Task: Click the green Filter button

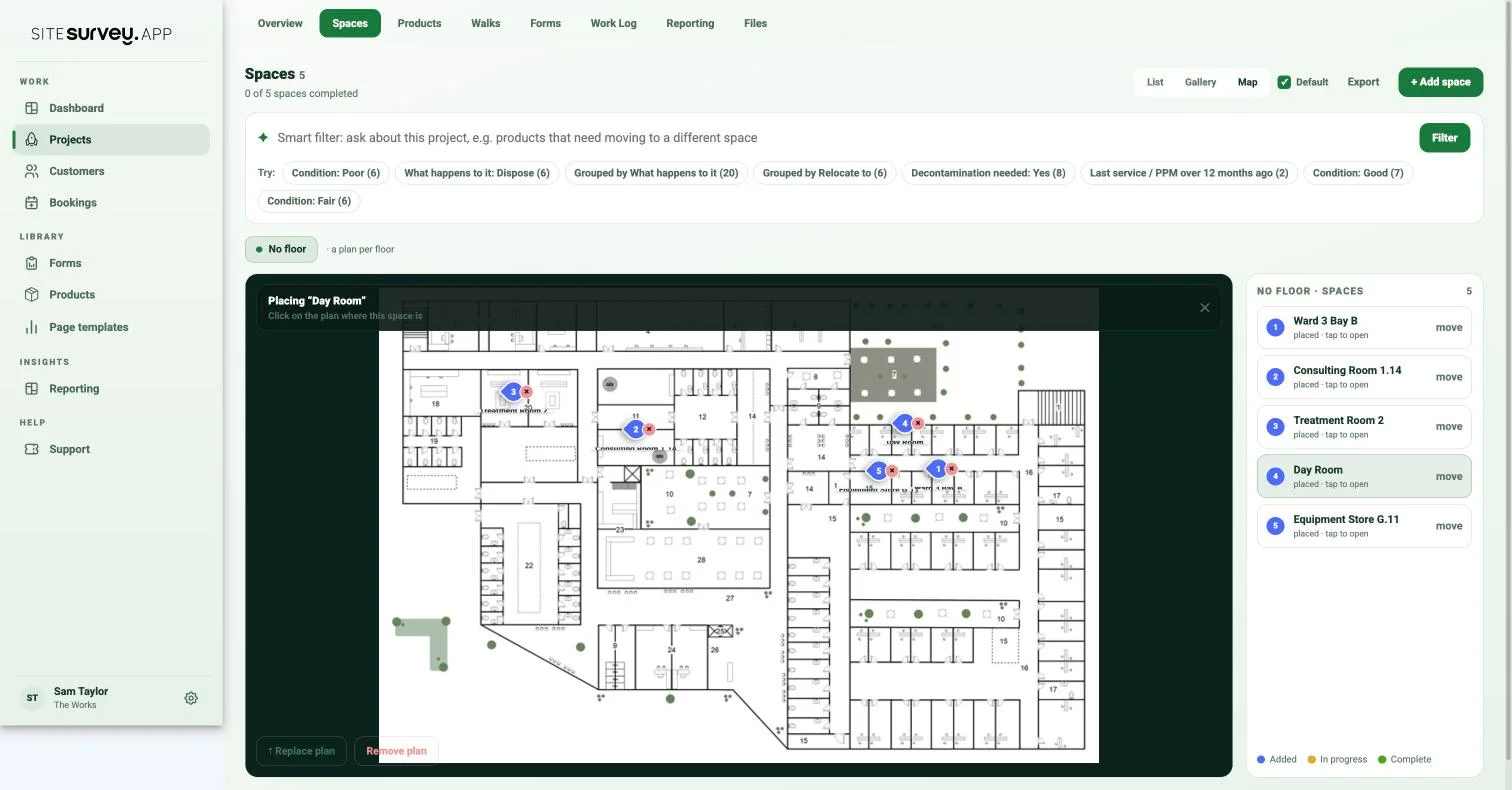Action: tap(1444, 138)
